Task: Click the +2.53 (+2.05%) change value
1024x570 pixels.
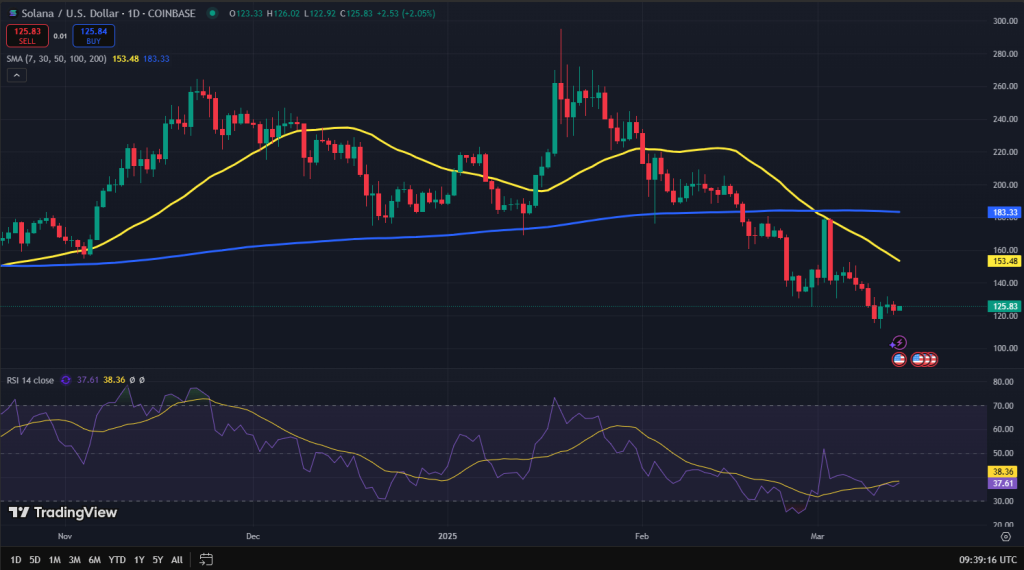Action: pos(406,13)
